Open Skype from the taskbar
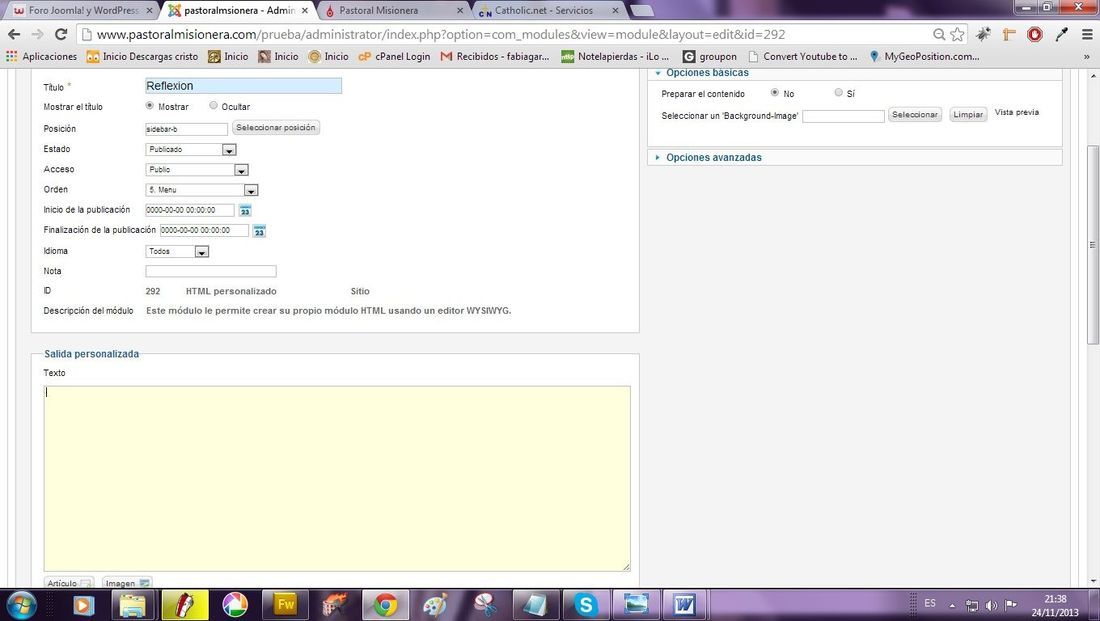1100x621 pixels. 585,605
